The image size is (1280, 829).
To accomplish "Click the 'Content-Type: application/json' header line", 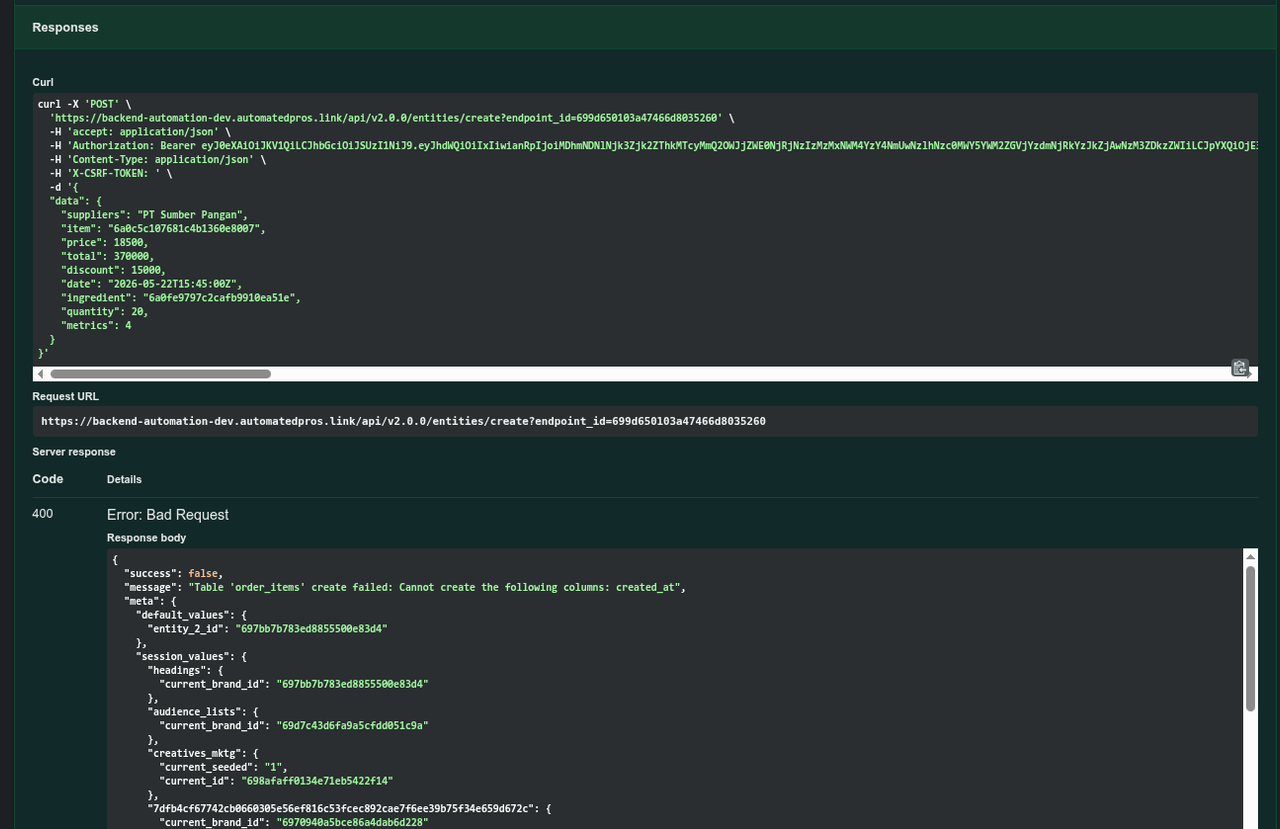I will click(x=158, y=160).
